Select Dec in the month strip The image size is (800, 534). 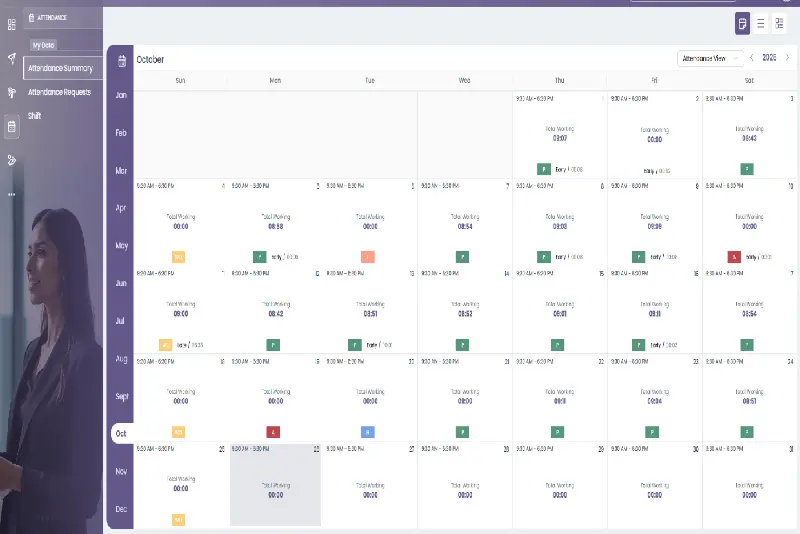point(121,509)
